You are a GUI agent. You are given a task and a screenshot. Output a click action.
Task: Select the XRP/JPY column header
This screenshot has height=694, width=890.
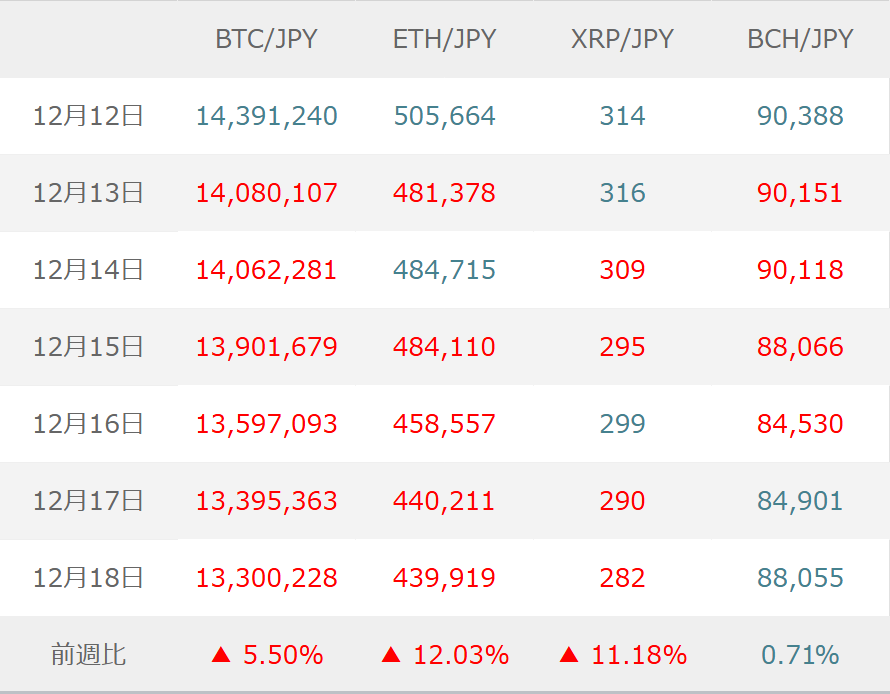(x=622, y=39)
